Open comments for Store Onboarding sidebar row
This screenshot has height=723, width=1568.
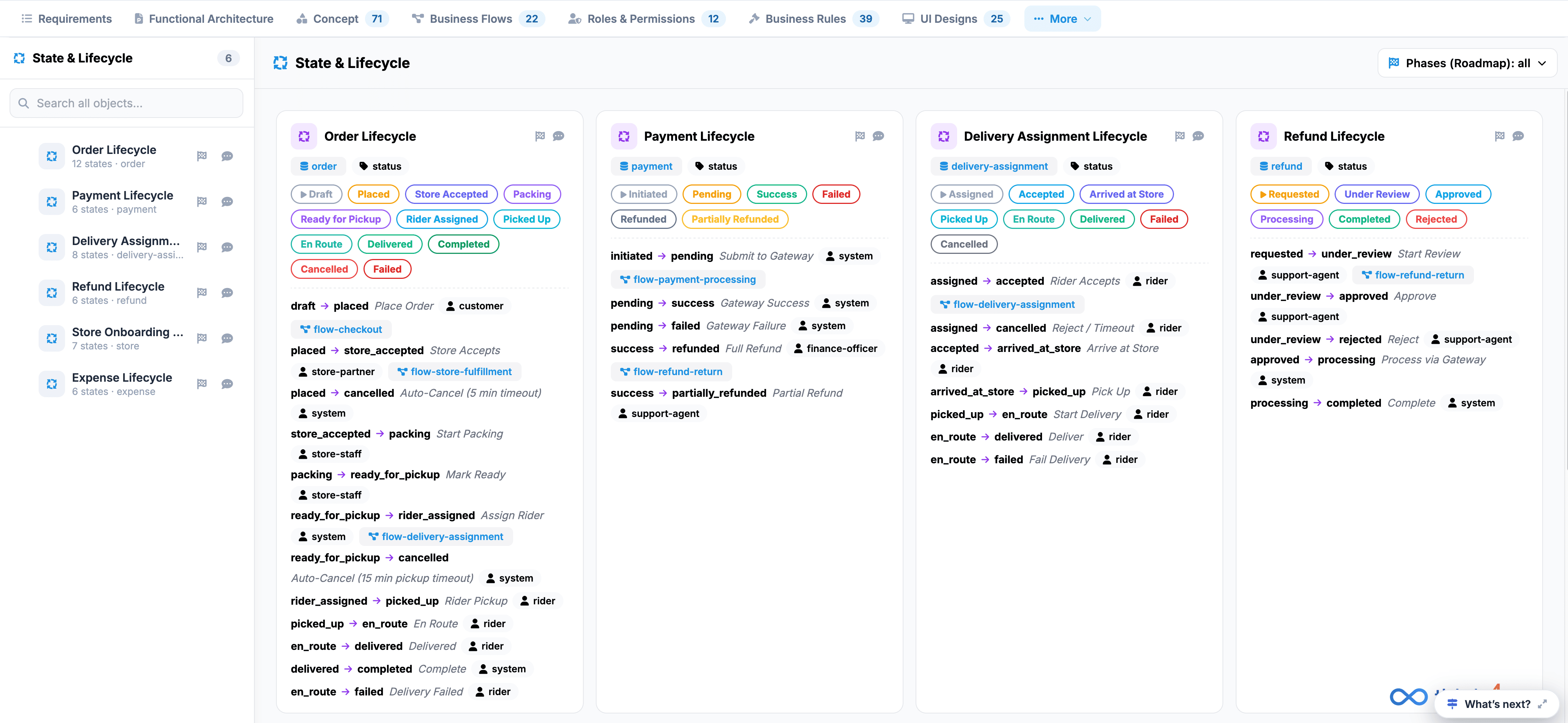227,338
